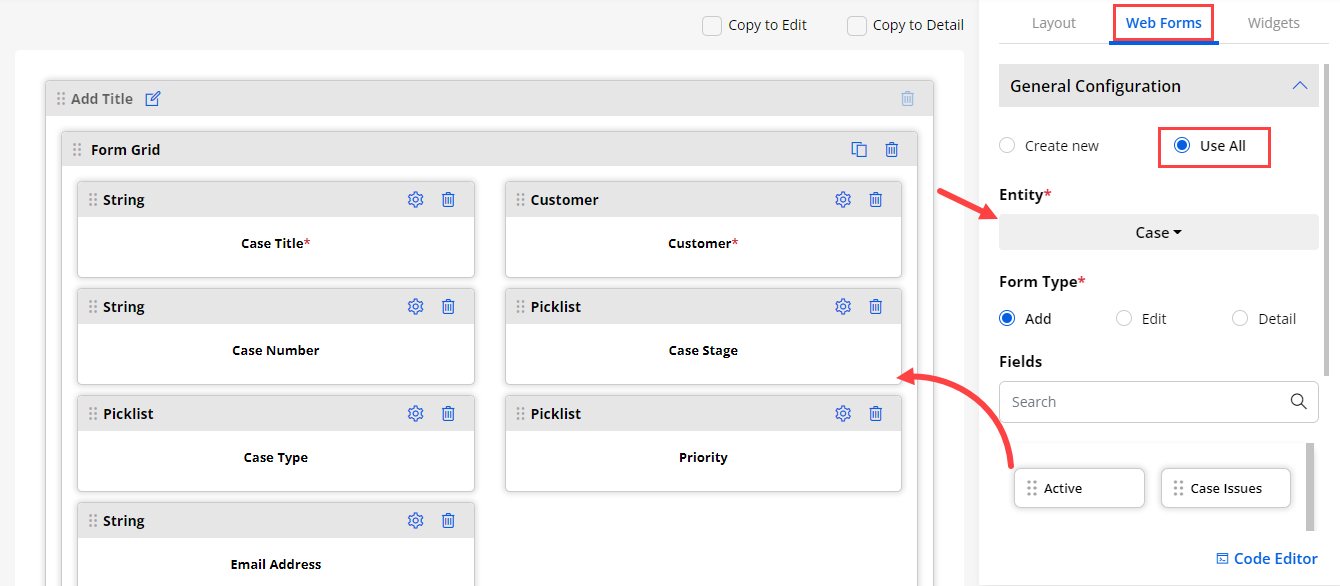Open settings for Case Title field

416,200
